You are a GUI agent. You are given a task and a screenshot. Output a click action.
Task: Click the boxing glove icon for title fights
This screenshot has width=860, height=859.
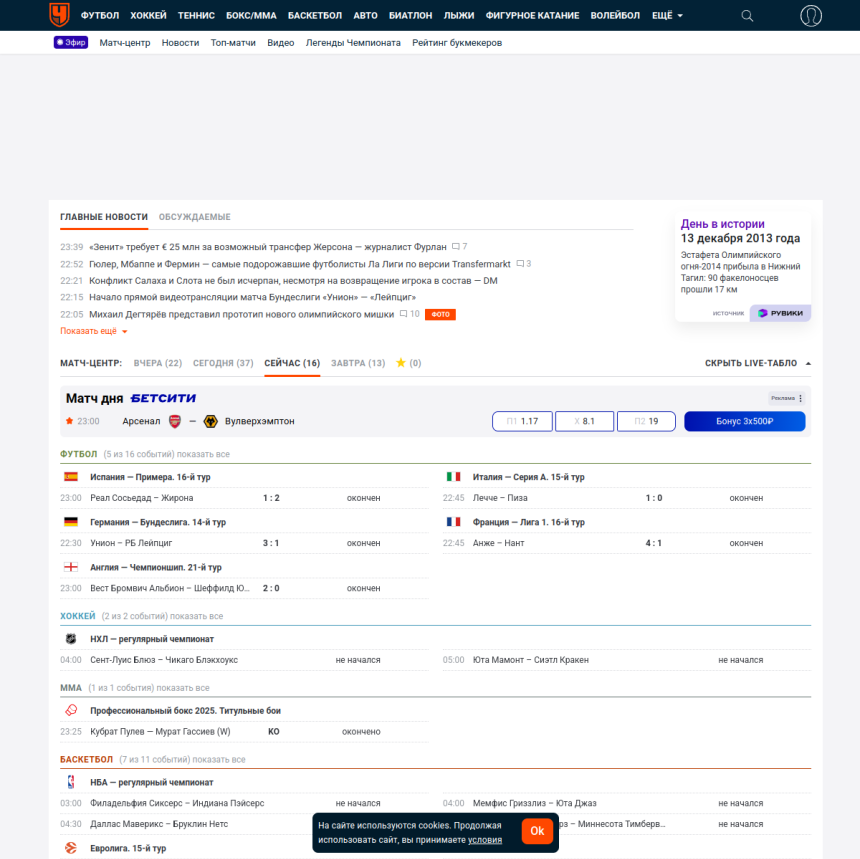(71, 710)
